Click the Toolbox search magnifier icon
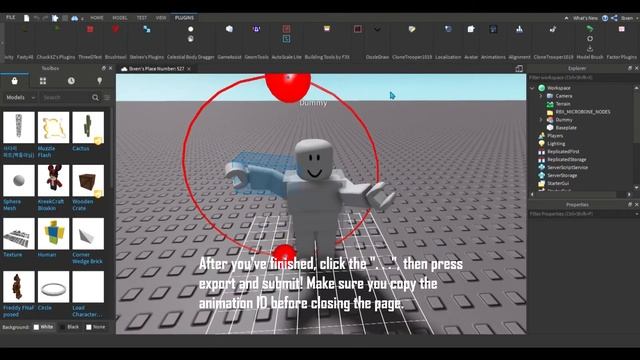The image size is (640, 360). coord(95,98)
